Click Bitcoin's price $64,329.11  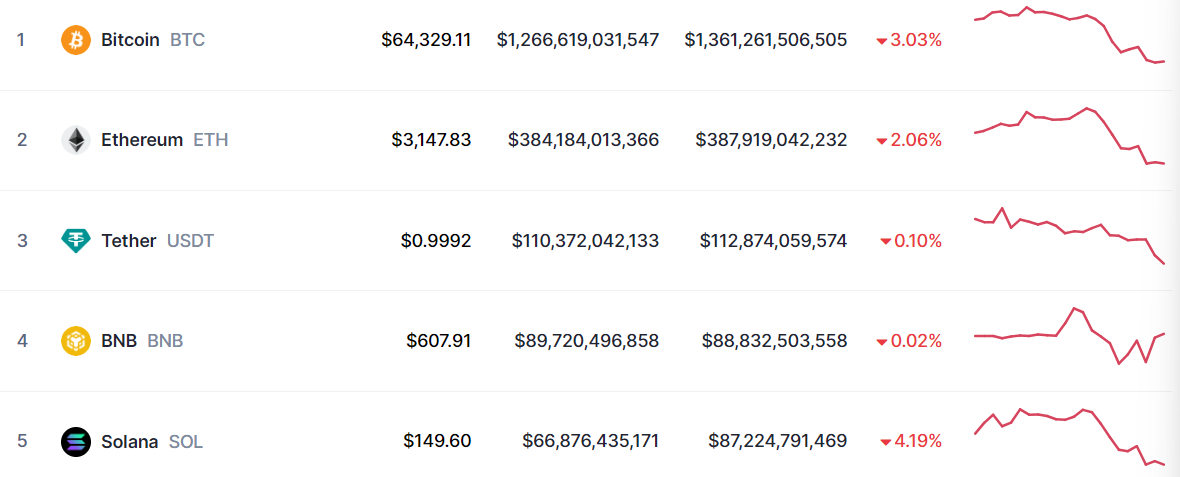click(x=426, y=40)
